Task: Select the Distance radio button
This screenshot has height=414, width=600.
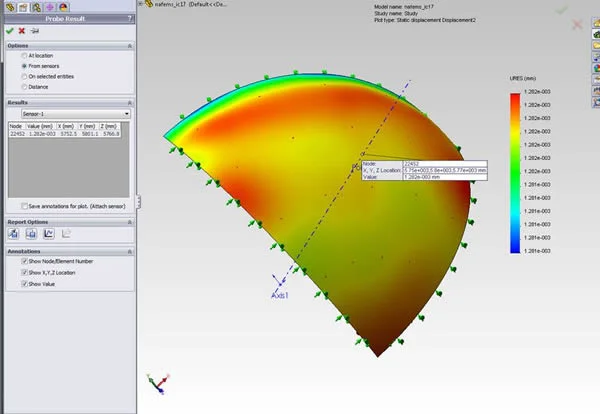Action: point(25,86)
